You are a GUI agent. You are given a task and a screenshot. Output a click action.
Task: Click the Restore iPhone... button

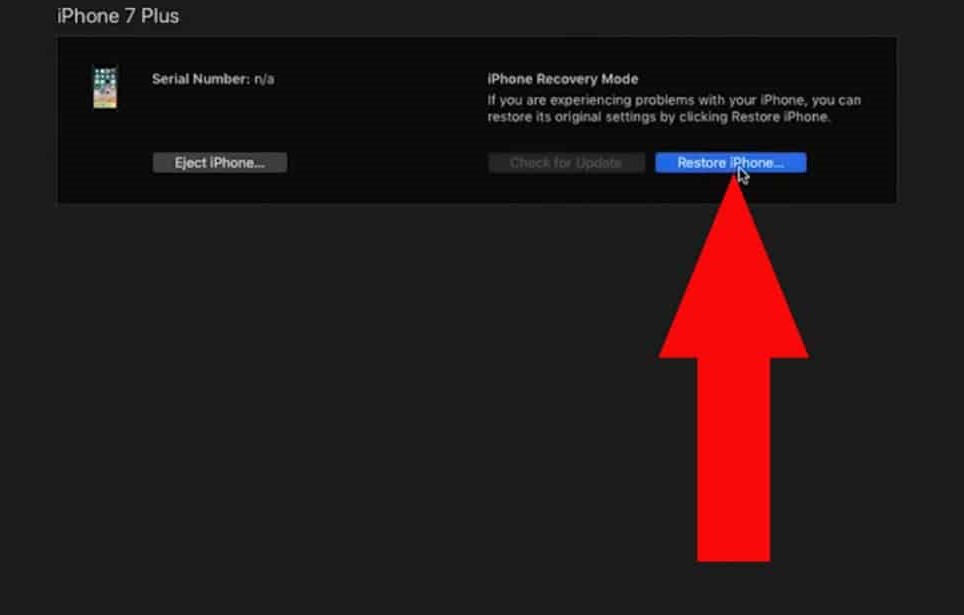(730, 162)
